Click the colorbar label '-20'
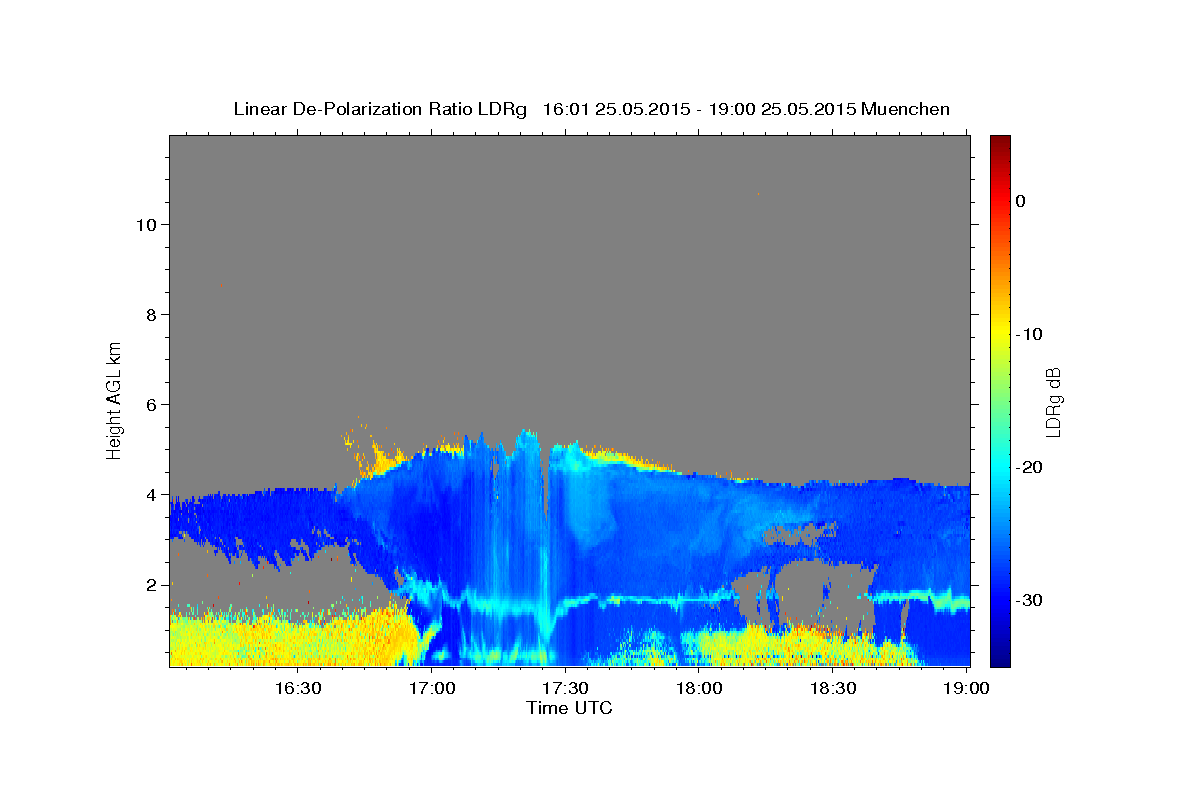Viewport: 1200px width, 800px height. point(1030,467)
